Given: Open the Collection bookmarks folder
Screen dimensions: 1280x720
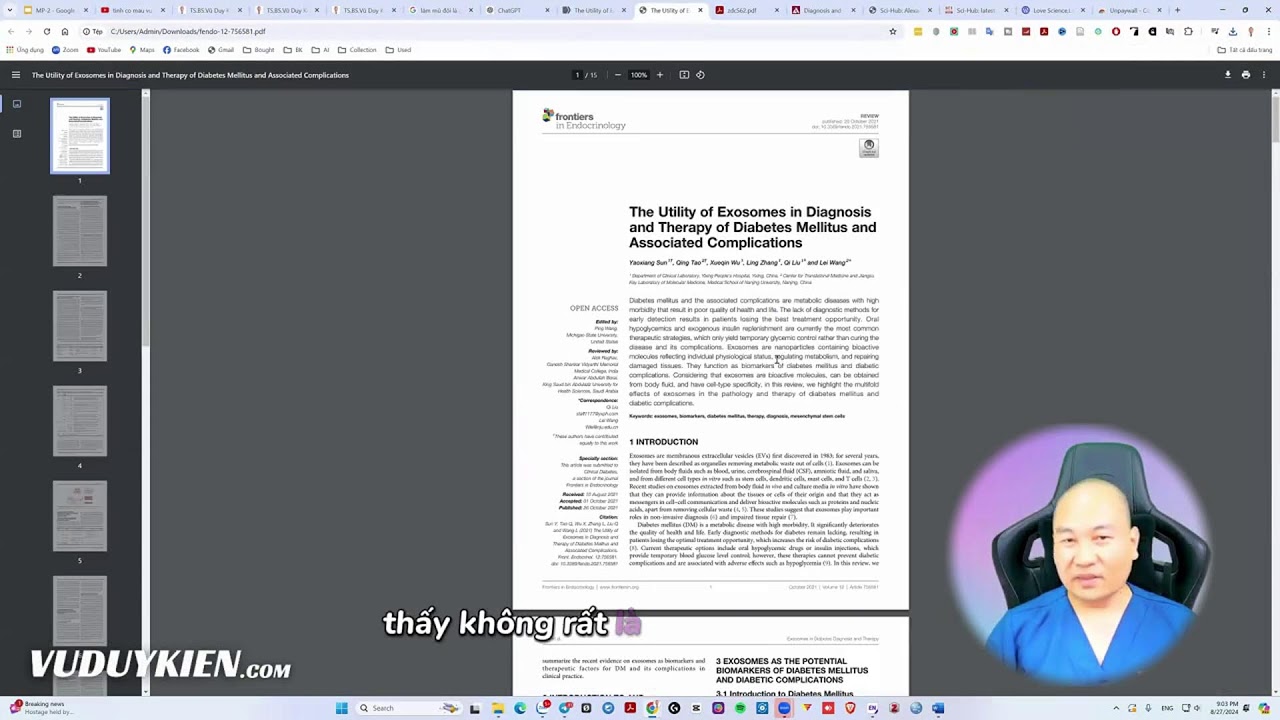Looking at the screenshot, I should pos(357,50).
